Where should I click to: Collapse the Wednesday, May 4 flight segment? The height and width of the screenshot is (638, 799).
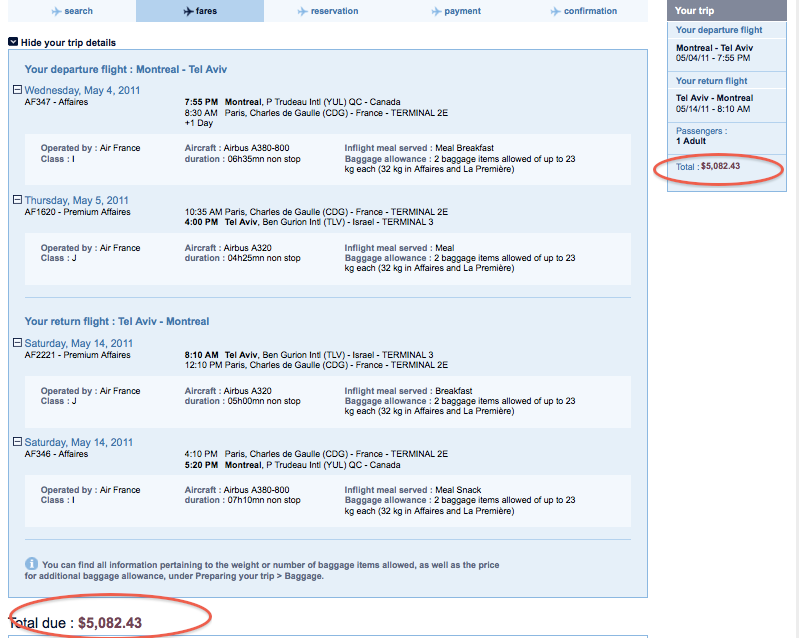point(18,90)
